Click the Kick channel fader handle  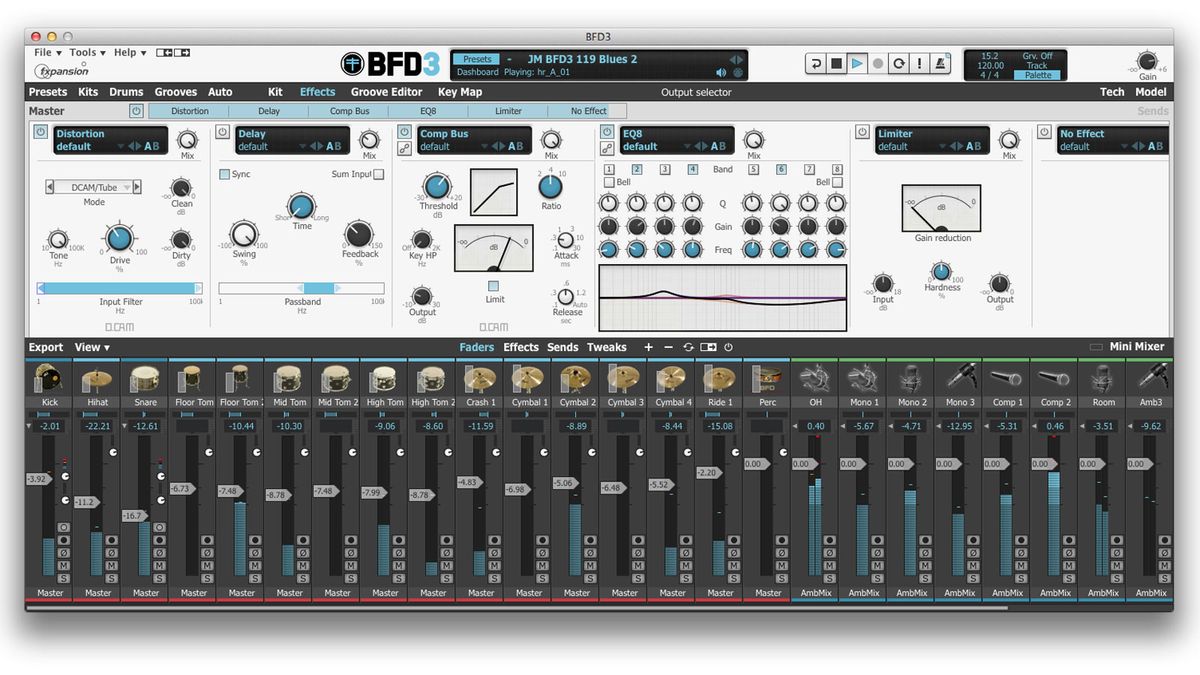tap(38, 479)
